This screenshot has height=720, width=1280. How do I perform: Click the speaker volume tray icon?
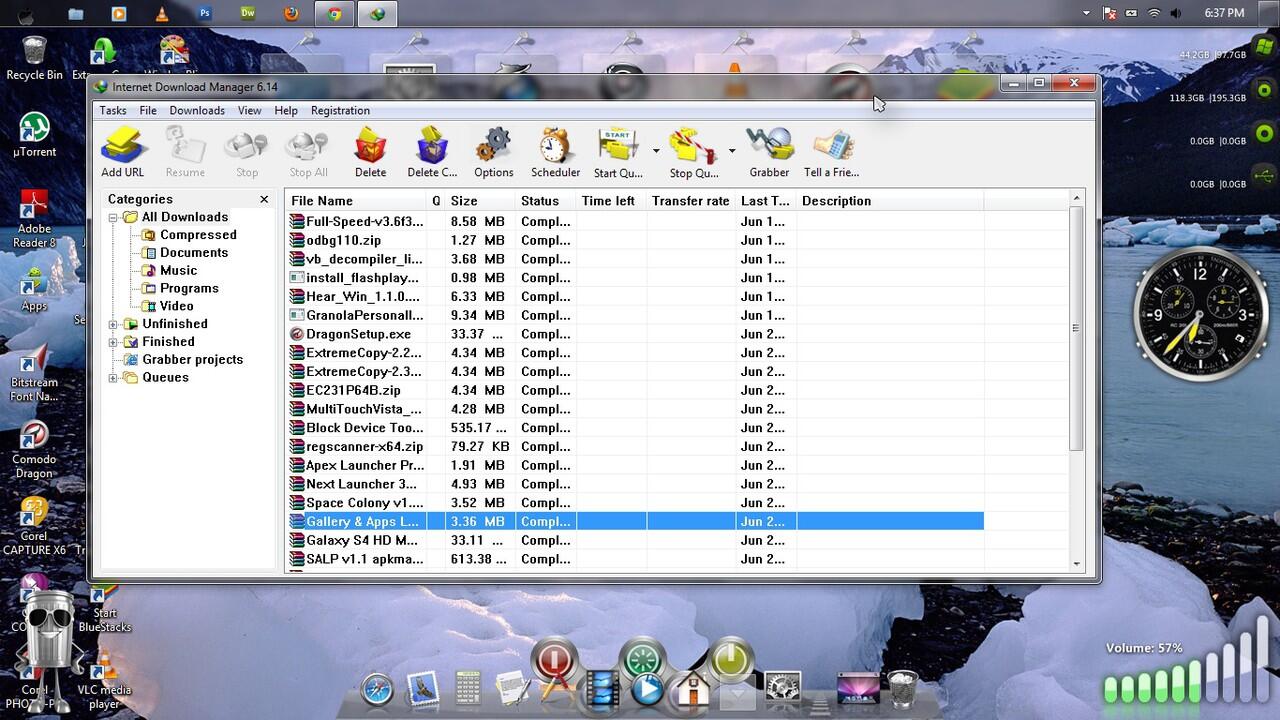(x=1176, y=13)
